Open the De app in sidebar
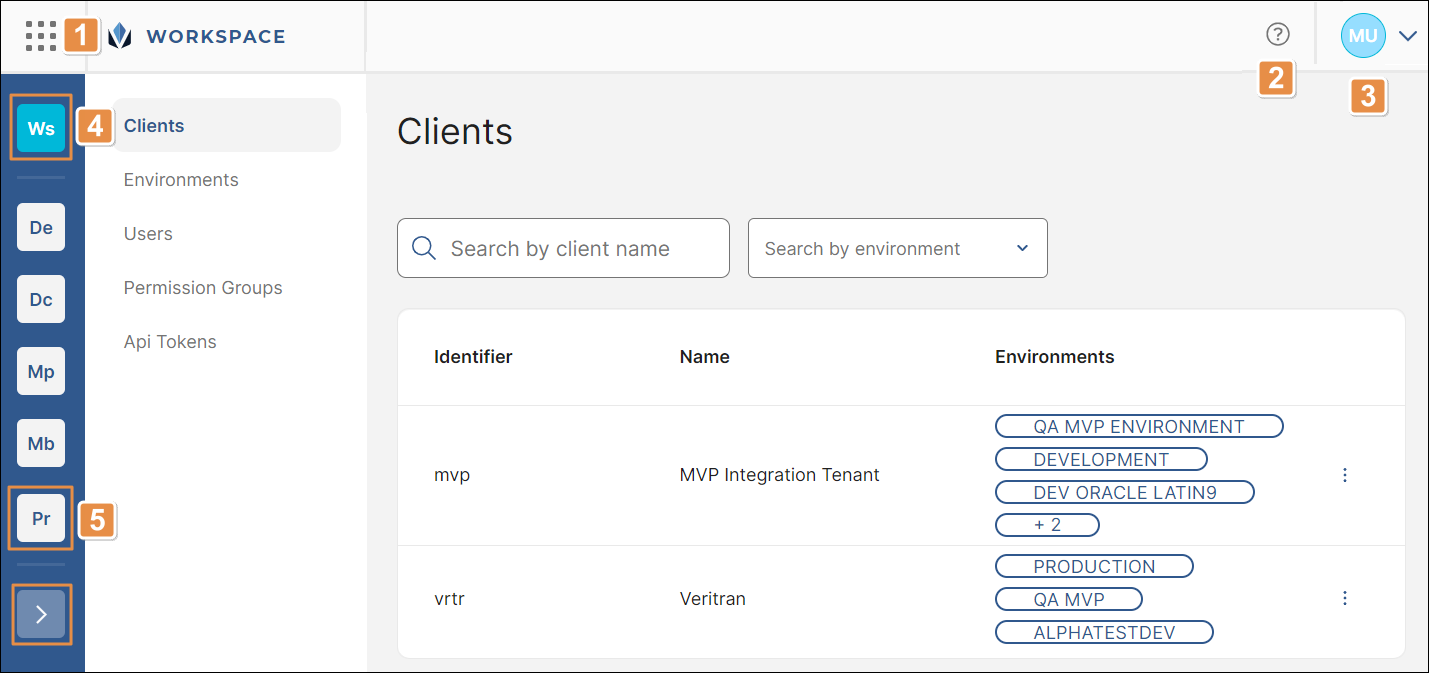 coord(41,227)
